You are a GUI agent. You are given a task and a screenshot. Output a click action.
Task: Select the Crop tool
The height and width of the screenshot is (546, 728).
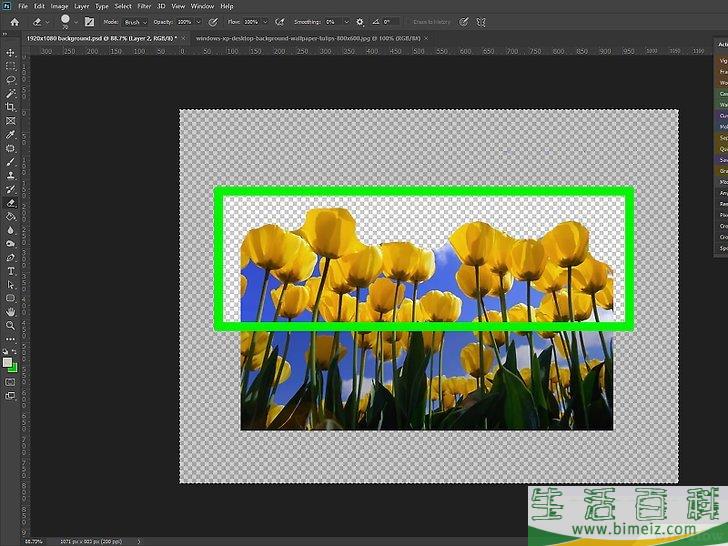tap(10, 107)
